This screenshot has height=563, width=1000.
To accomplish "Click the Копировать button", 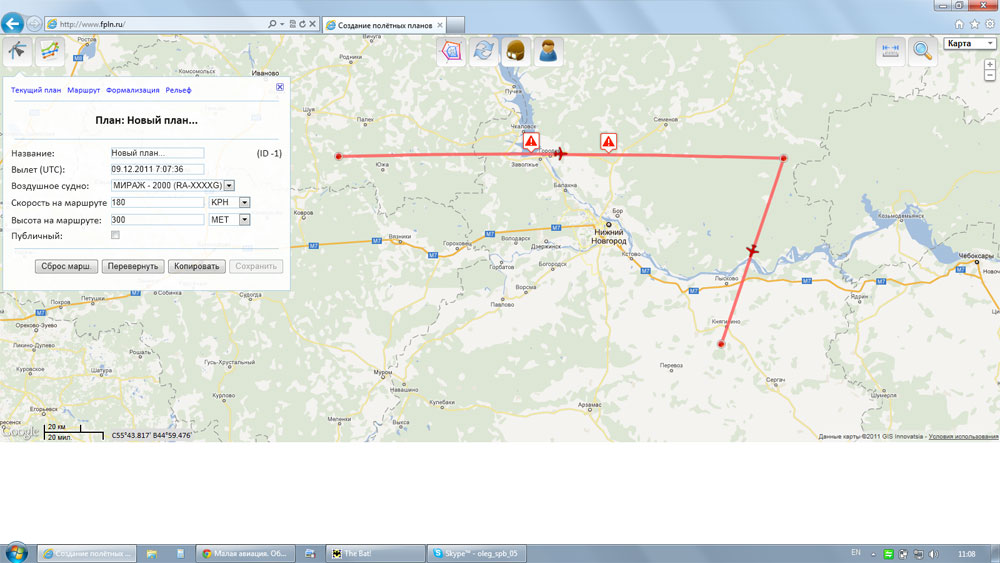I will [x=195, y=267].
